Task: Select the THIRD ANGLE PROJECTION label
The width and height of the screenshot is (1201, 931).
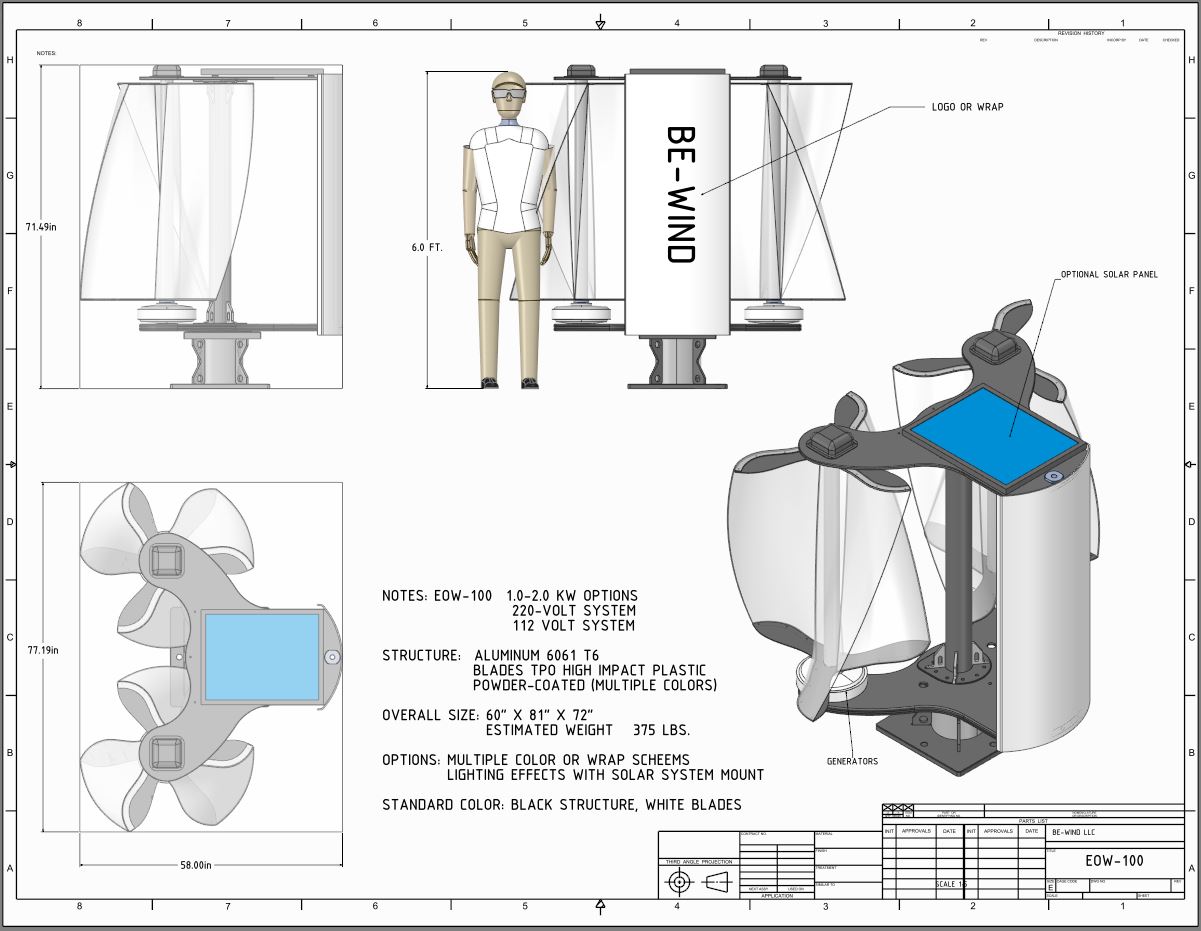Action: pyautogui.click(x=698, y=861)
